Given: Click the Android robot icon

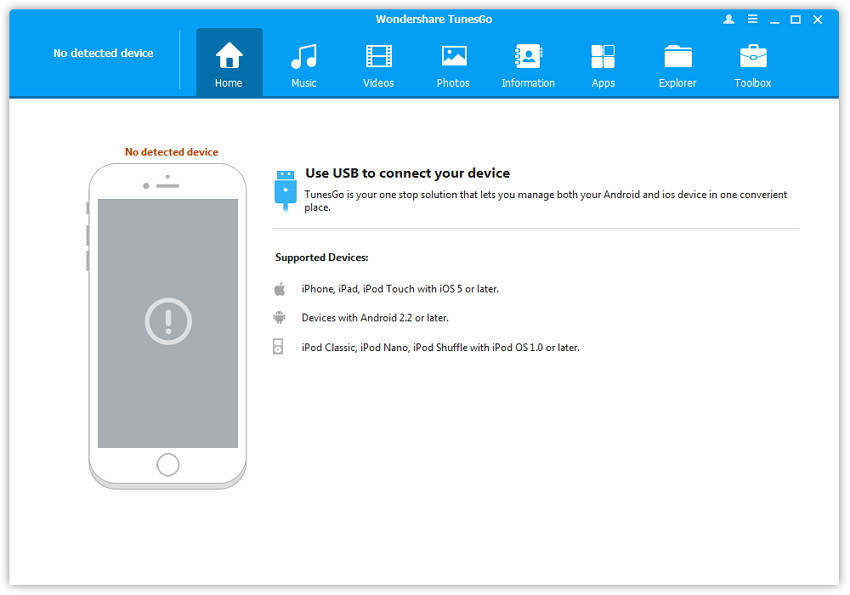Looking at the screenshot, I should pyautogui.click(x=280, y=318).
